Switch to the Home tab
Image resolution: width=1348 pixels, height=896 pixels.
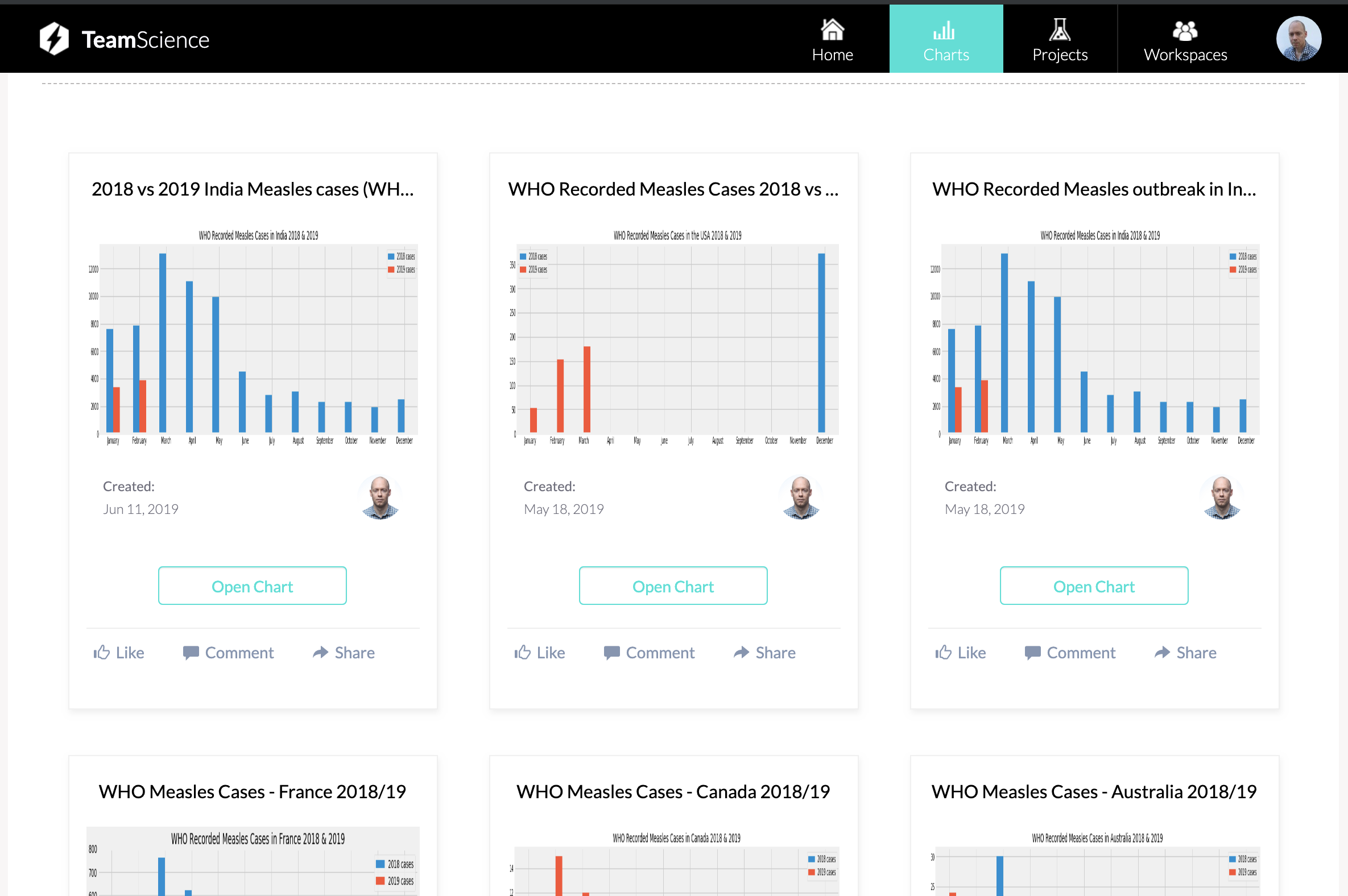[832, 38]
